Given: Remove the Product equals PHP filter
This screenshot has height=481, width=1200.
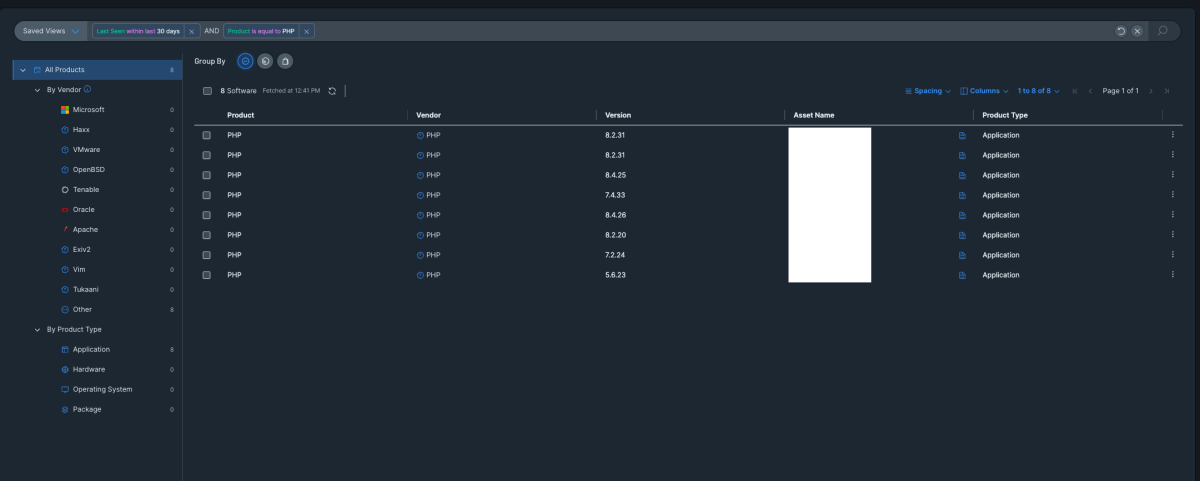Looking at the screenshot, I should pyautogui.click(x=307, y=31).
